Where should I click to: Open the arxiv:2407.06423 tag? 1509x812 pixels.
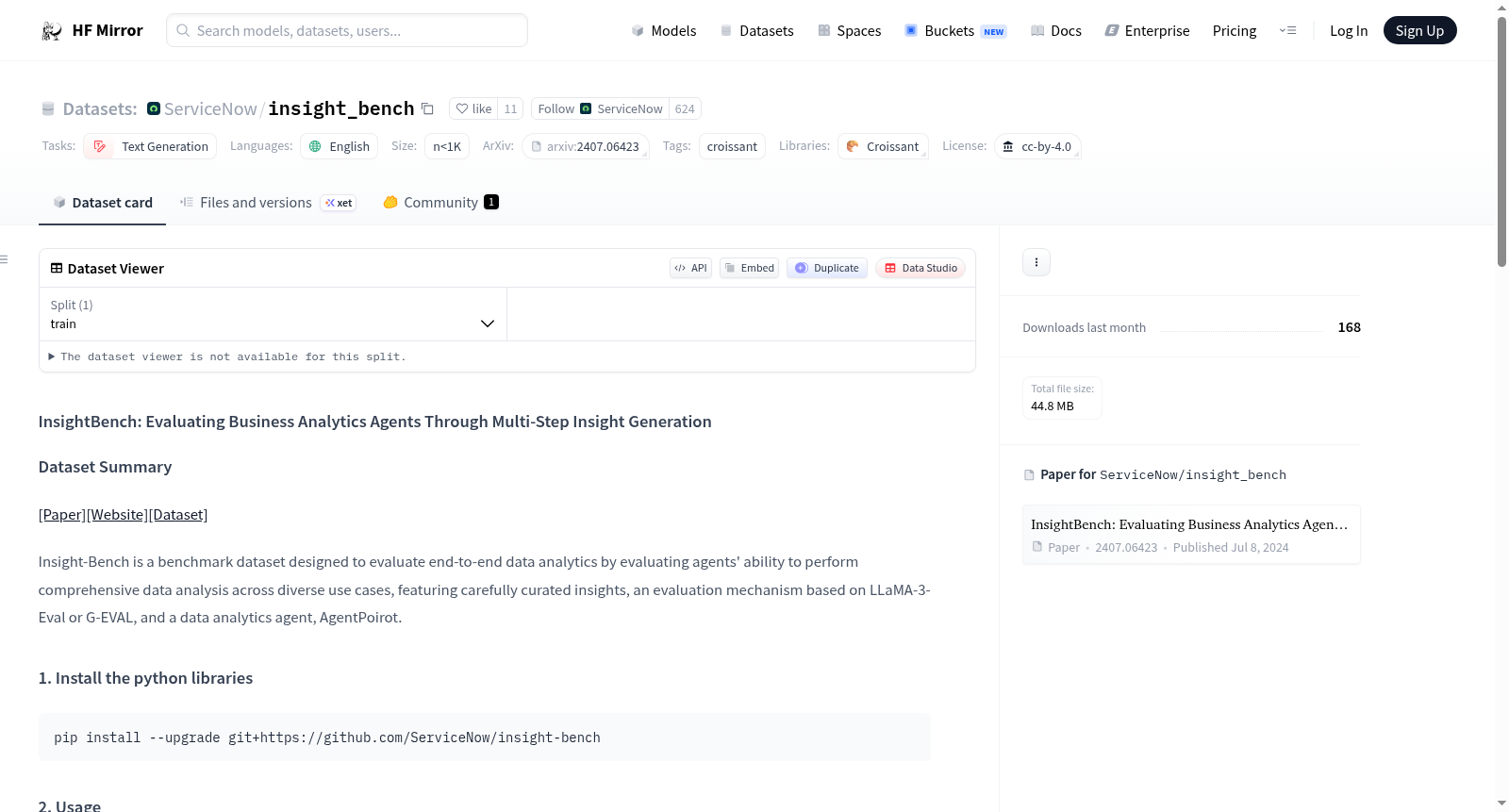point(586,146)
